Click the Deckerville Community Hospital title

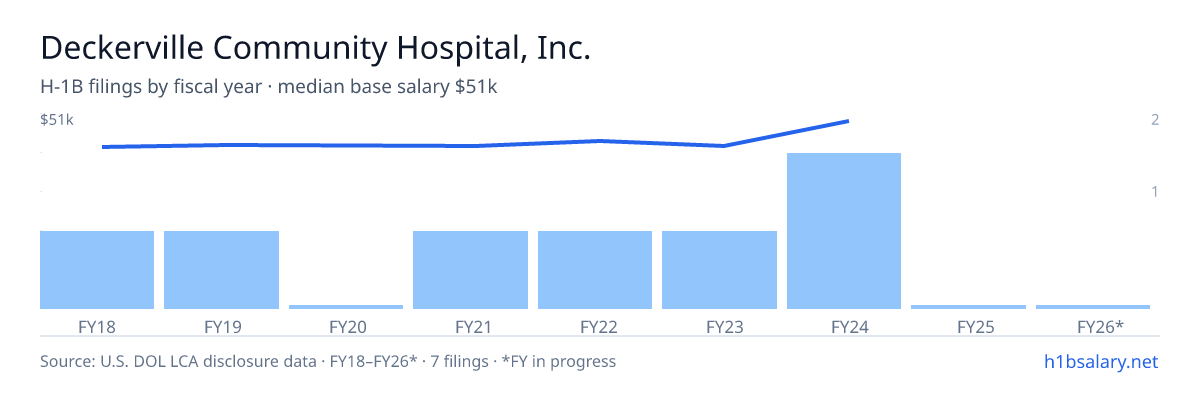tap(315, 47)
